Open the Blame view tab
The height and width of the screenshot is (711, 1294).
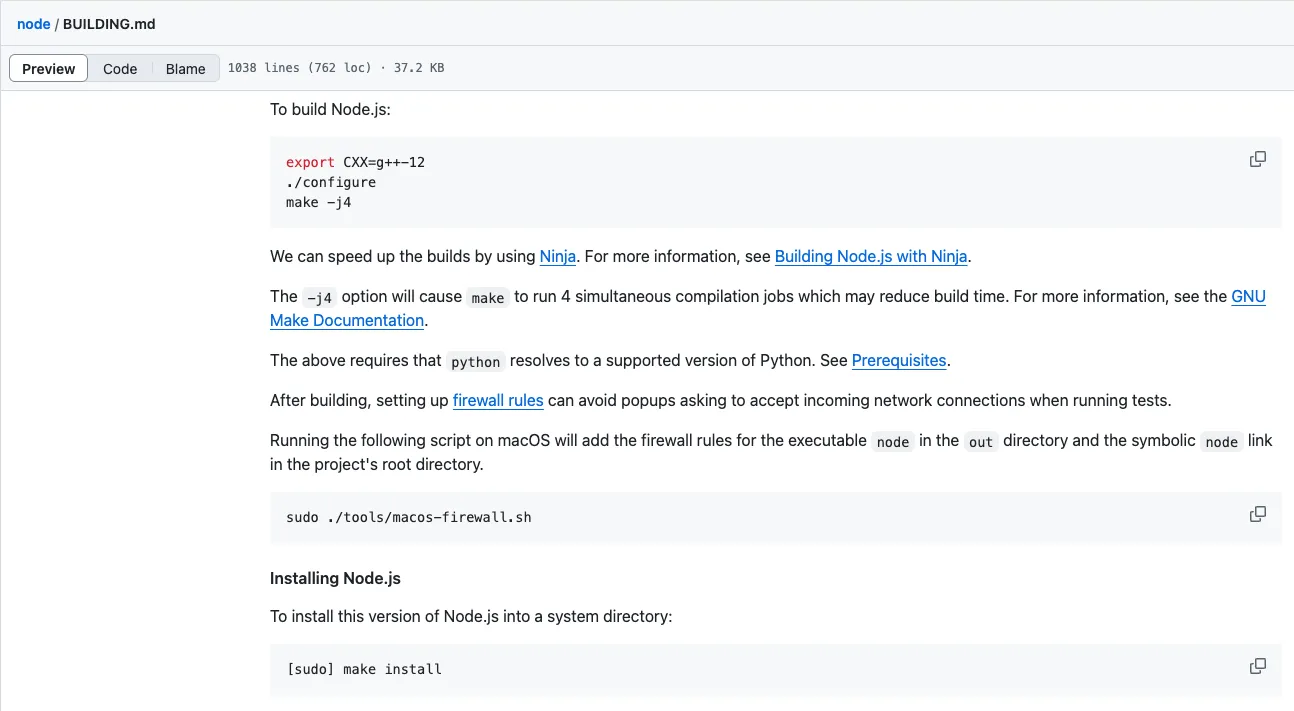pos(185,69)
